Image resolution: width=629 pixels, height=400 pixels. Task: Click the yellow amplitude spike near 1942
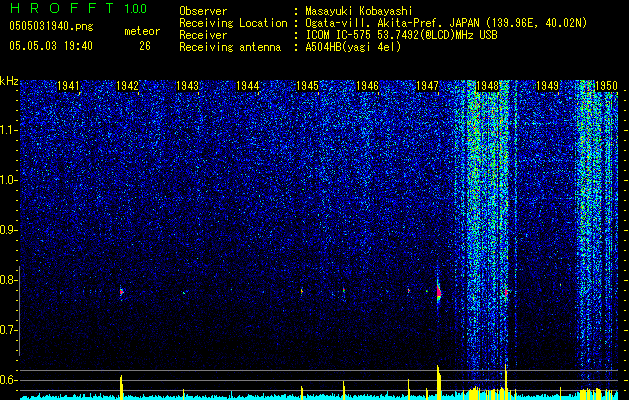pos(121,387)
